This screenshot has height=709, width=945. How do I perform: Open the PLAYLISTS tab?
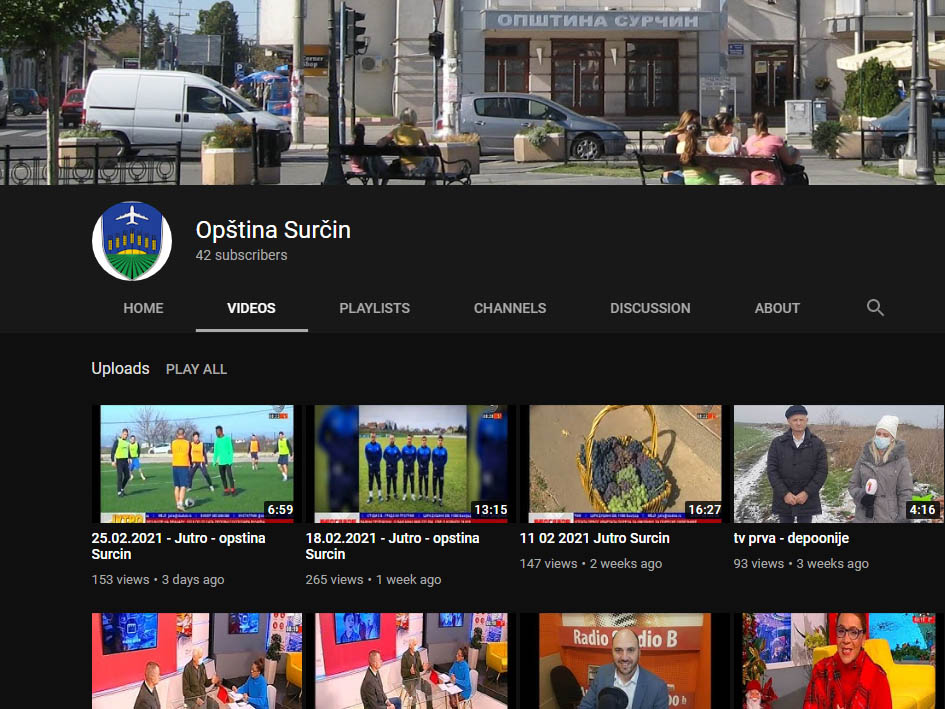pyautogui.click(x=374, y=308)
